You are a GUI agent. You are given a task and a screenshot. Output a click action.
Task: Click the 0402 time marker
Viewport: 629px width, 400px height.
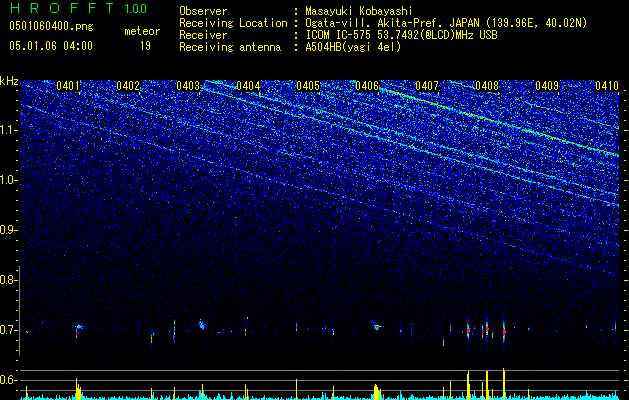pos(128,86)
